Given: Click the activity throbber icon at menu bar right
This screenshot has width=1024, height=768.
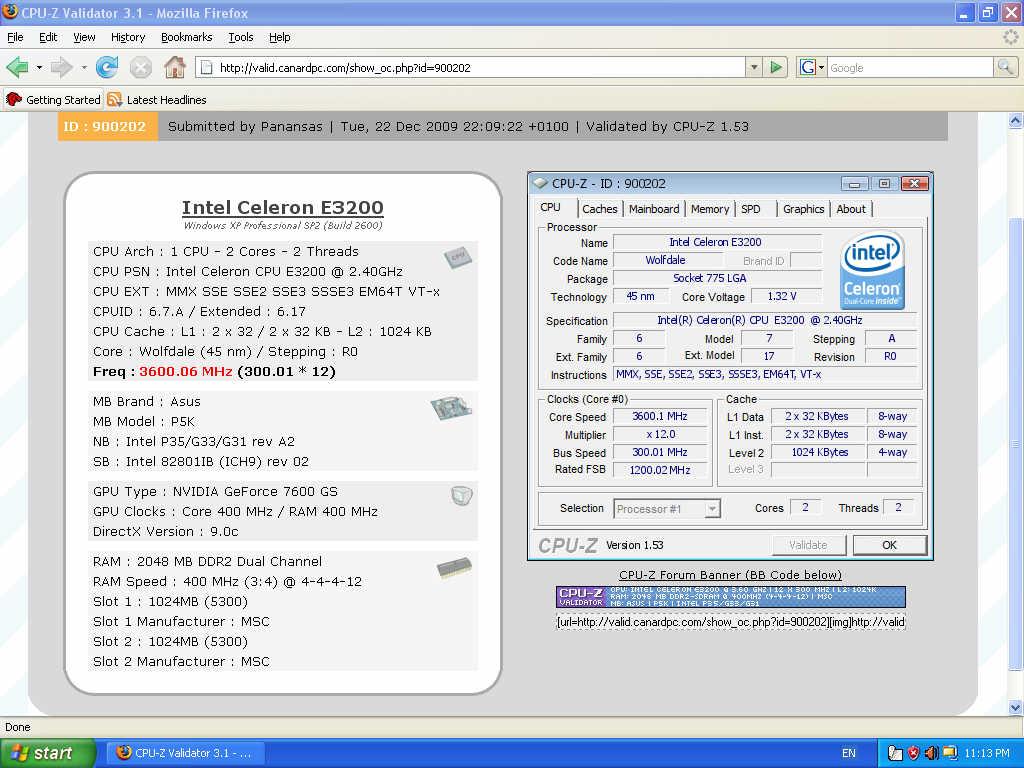Looking at the screenshot, I should tap(1011, 37).
